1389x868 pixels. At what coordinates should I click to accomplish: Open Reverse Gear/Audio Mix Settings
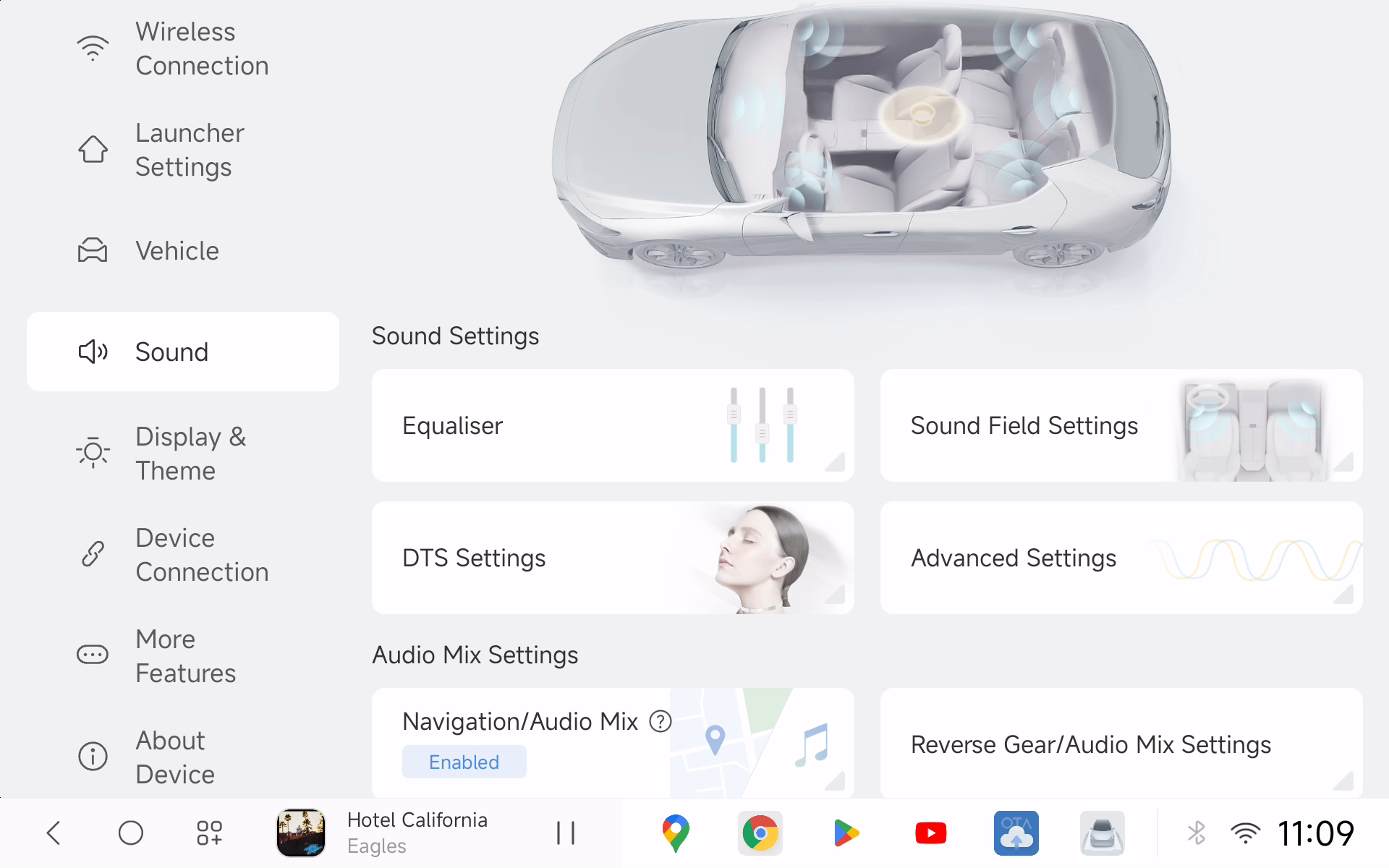click(1121, 744)
